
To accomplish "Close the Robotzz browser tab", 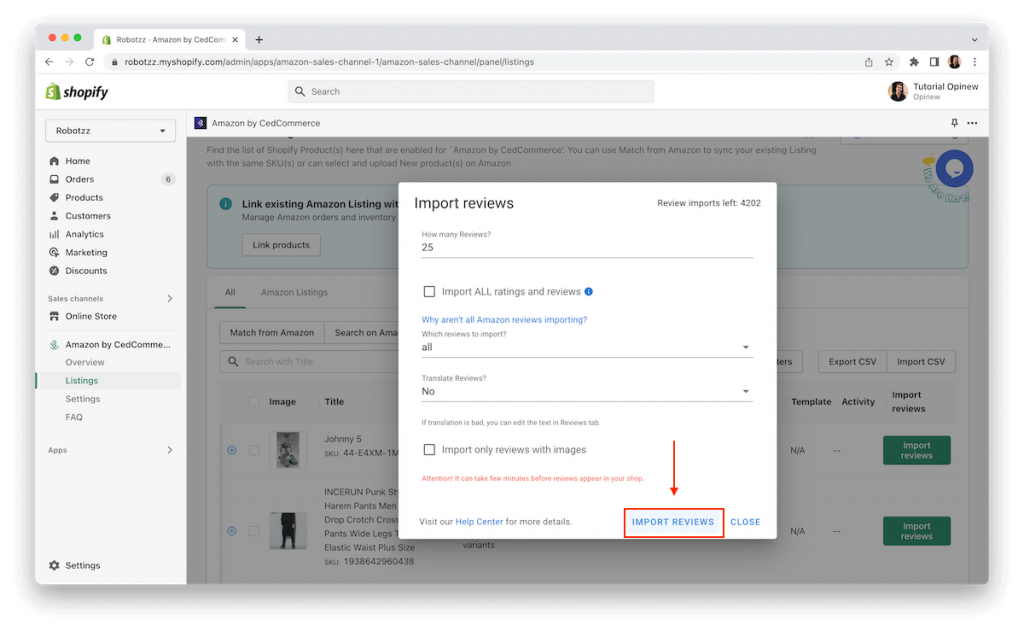I will (235, 39).
